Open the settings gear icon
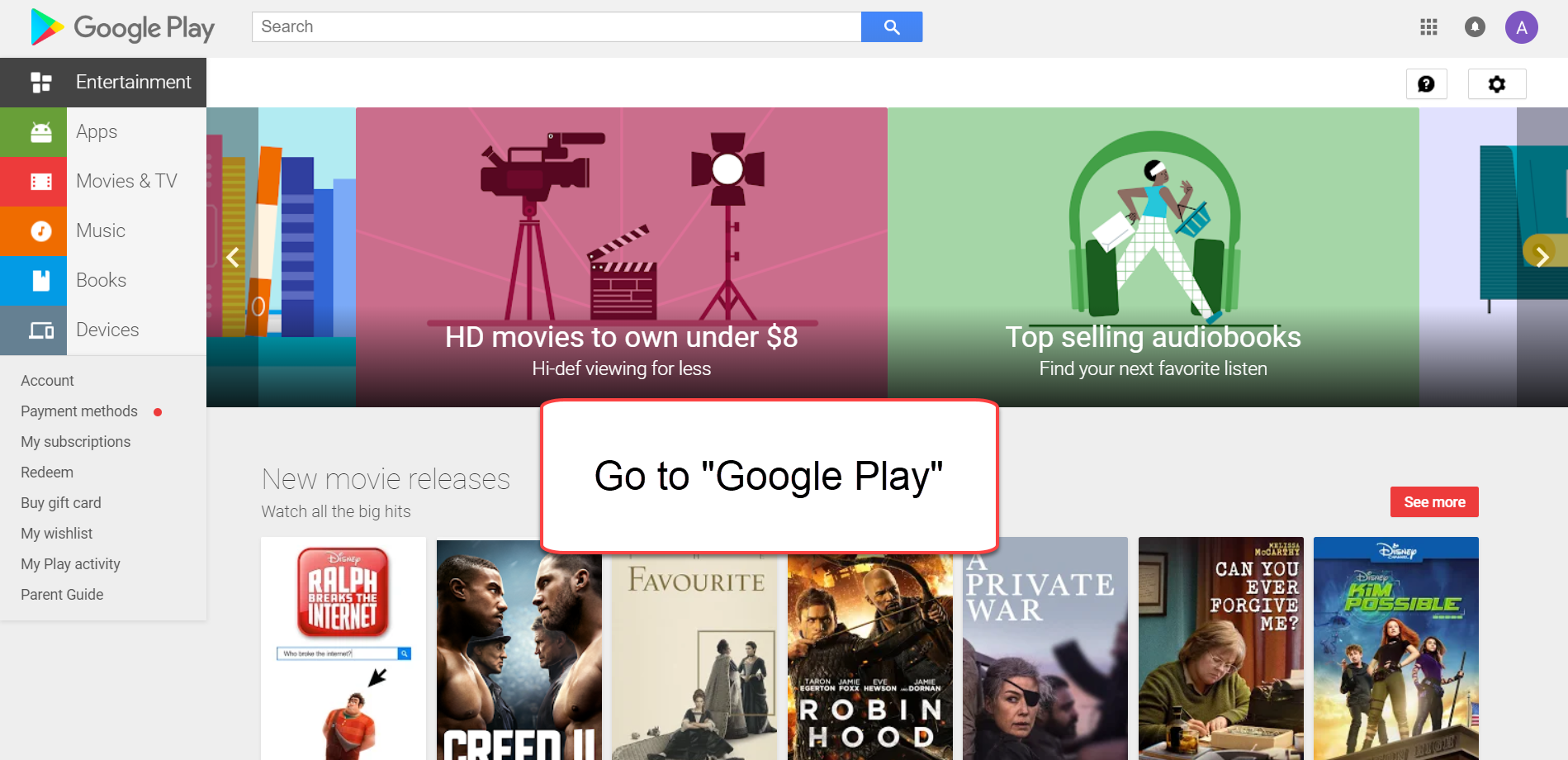This screenshot has height=760, width=1568. [x=1496, y=83]
